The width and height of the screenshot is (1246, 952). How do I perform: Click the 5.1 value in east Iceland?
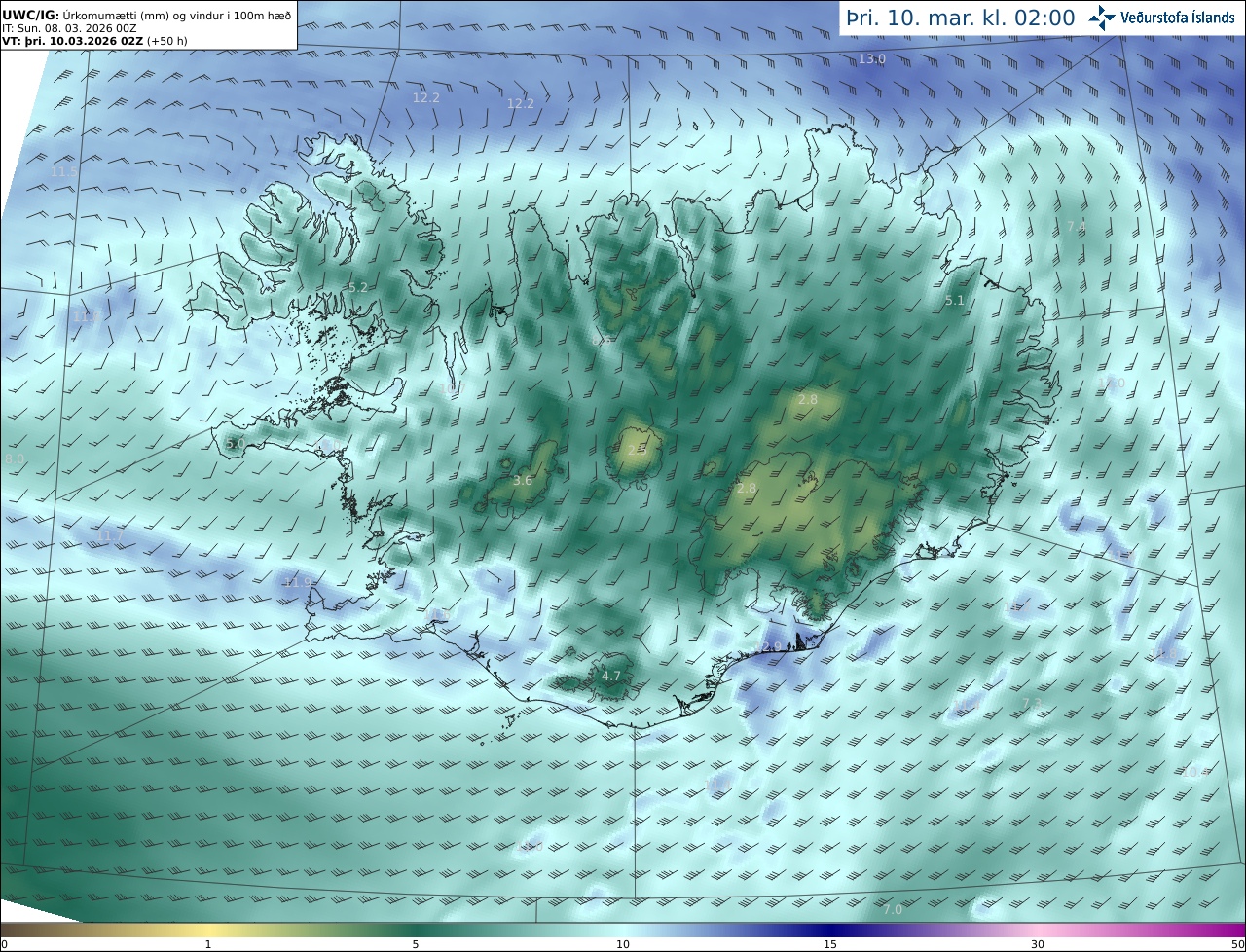point(955,301)
